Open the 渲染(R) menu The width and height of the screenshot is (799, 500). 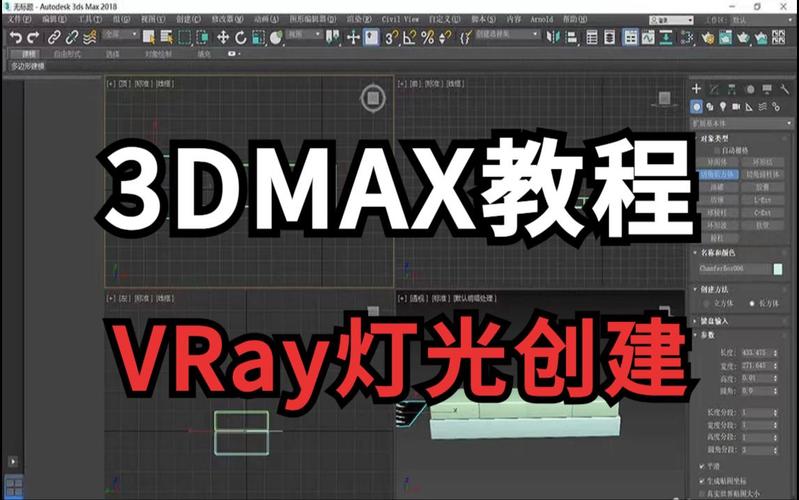pos(359,19)
